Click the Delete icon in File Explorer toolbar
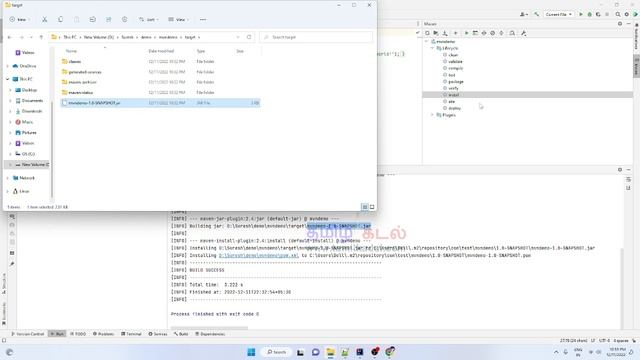This screenshot has height=360, width=640. [124, 20]
